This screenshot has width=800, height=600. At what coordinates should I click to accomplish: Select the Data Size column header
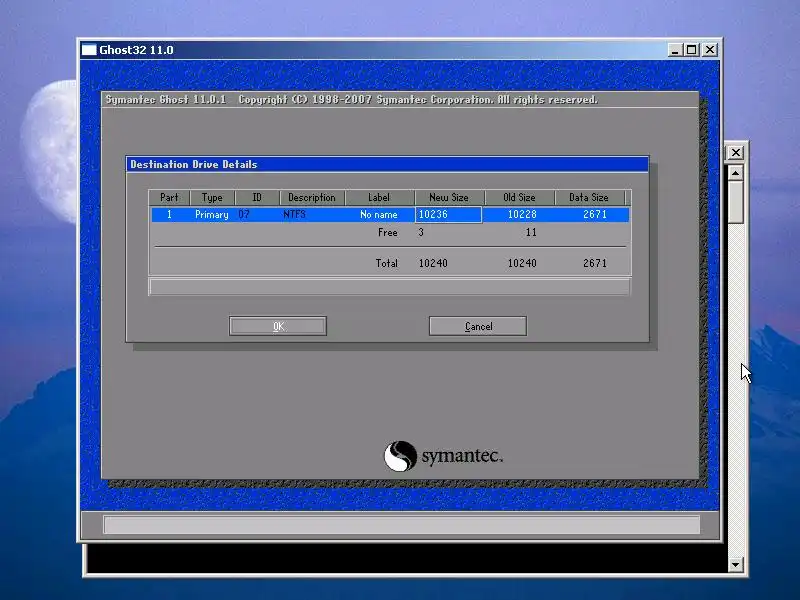click(x=589, y=197)
